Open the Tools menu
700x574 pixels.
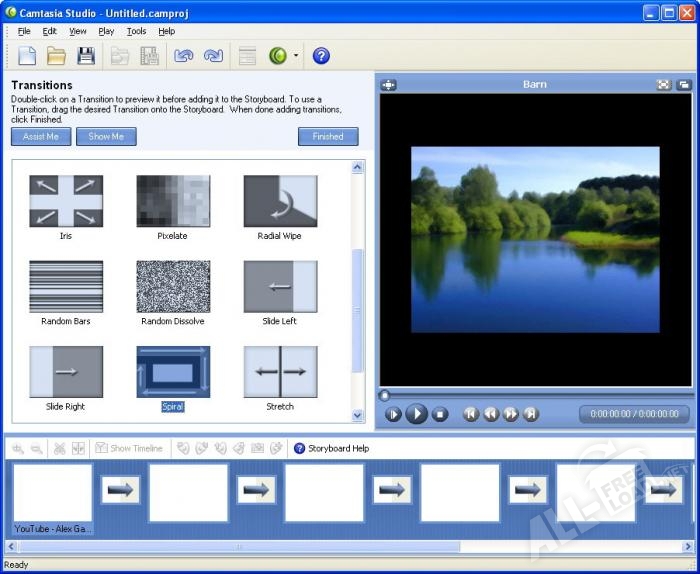136,31
